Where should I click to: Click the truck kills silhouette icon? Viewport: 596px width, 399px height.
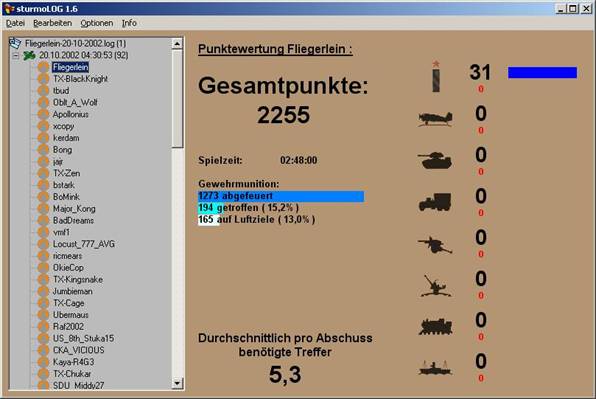tap(435, 202)
